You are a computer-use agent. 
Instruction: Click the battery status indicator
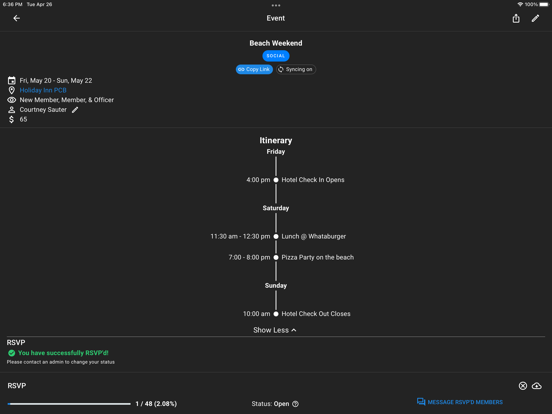pos(544,5)
